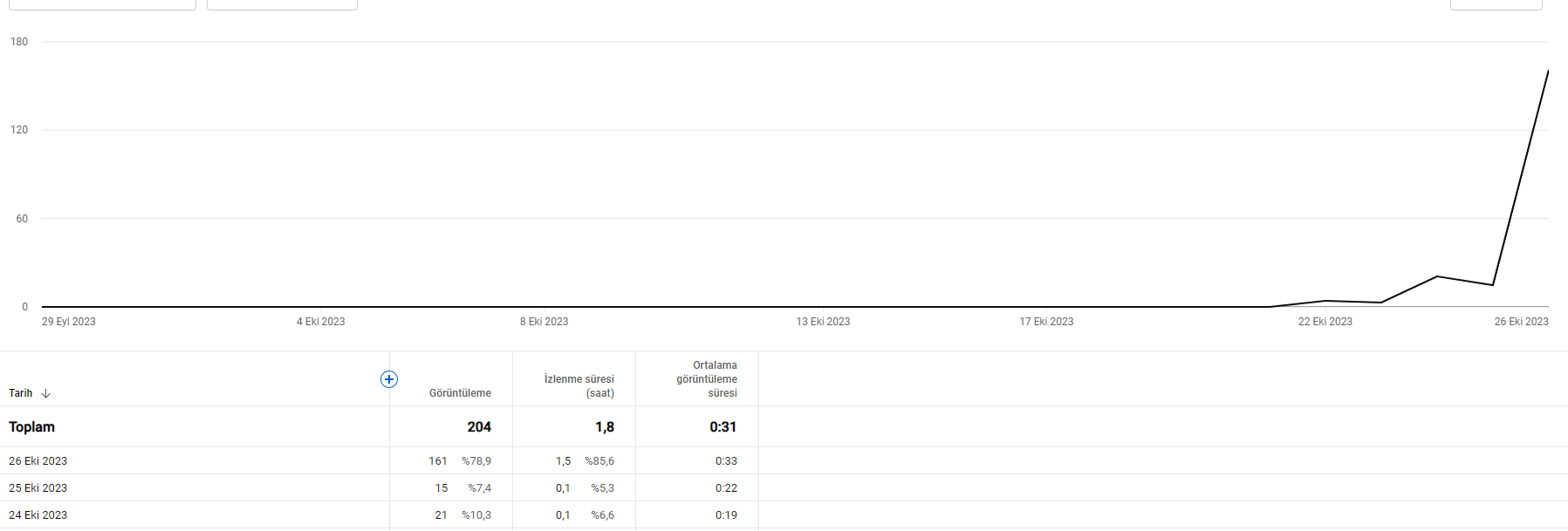The image size is (1568, 531).
Task: Click the 29 Eyl 2023 axis label
Action: 69,322
